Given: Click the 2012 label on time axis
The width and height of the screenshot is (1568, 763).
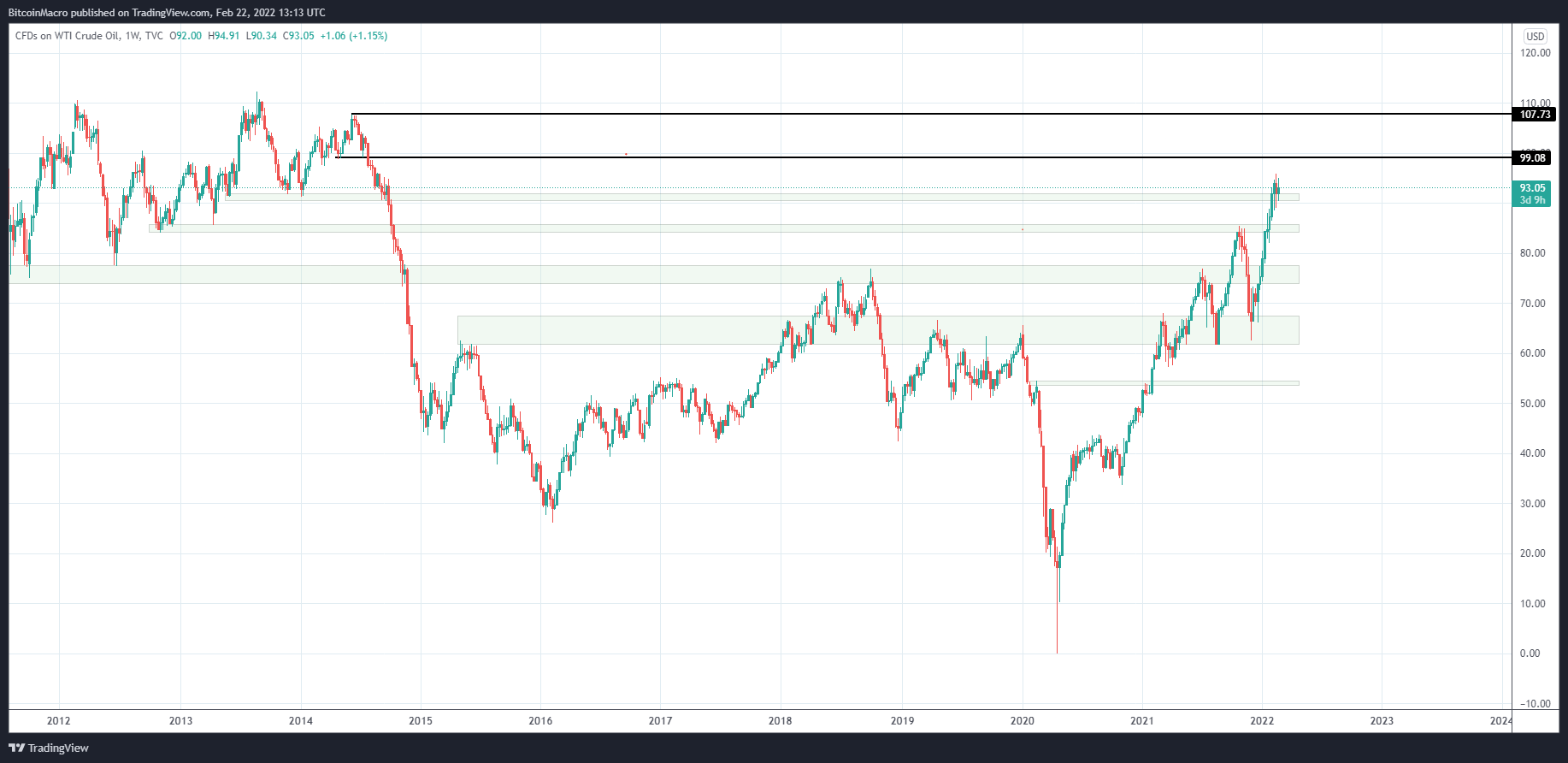Looking at the screenshot, I should (59, 721).
